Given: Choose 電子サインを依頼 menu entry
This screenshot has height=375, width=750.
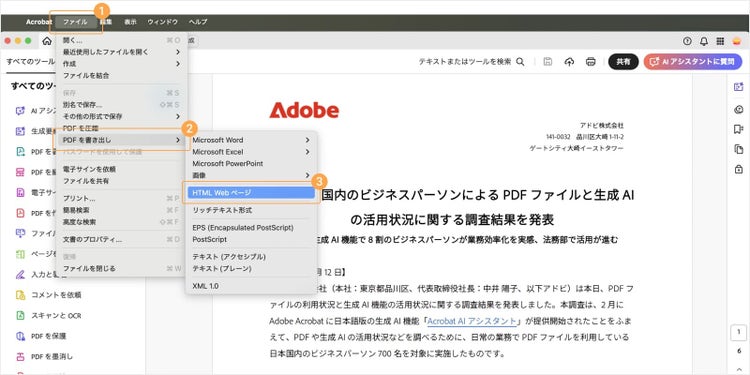Looking at the screenshot, I should click(x=121, y=169).
